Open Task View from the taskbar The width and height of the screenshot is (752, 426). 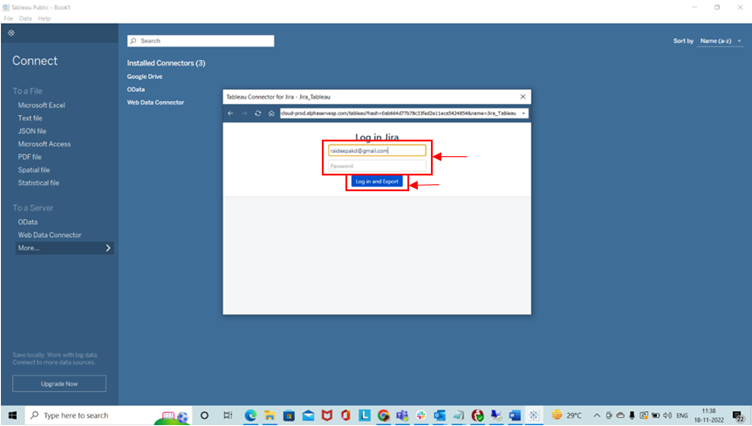point(228,415)
